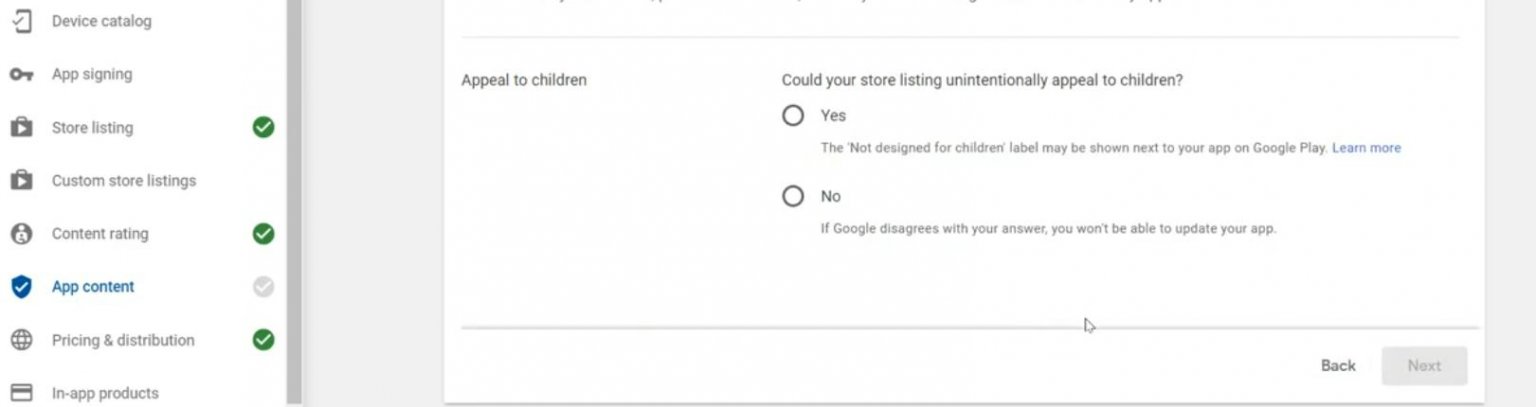1536x407 pixels.
Task: Click the Back button
Action: 1338,366
